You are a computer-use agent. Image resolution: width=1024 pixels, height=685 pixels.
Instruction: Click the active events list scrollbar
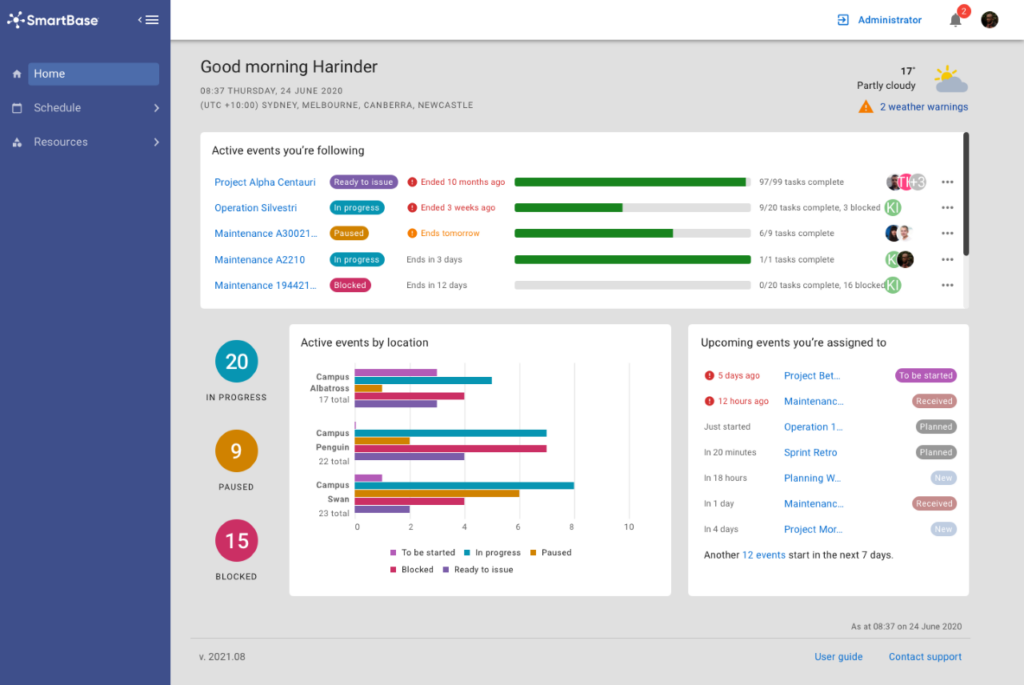coord(965,194)
